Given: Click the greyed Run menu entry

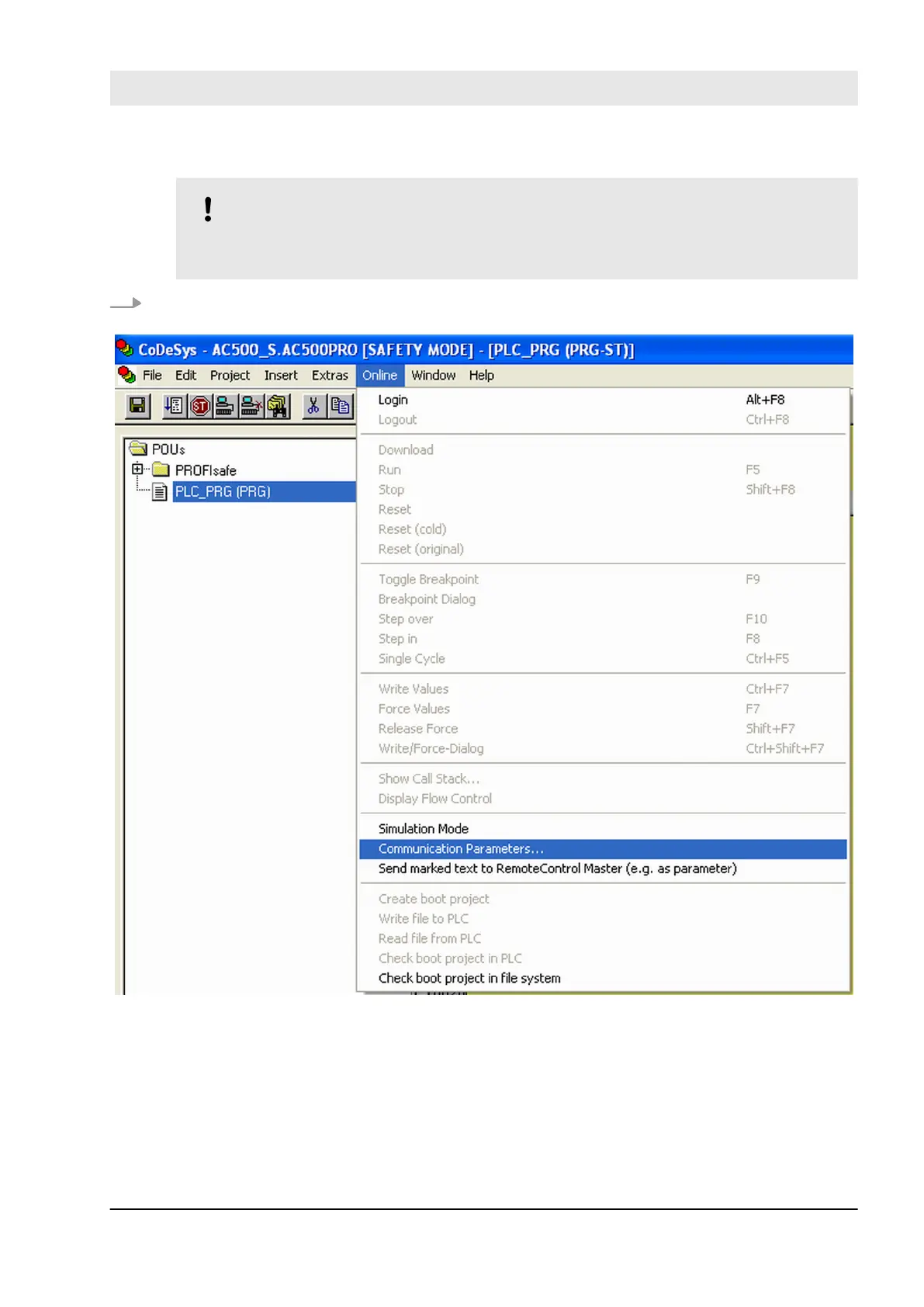Looking at the screenshot, I should 603,470.
